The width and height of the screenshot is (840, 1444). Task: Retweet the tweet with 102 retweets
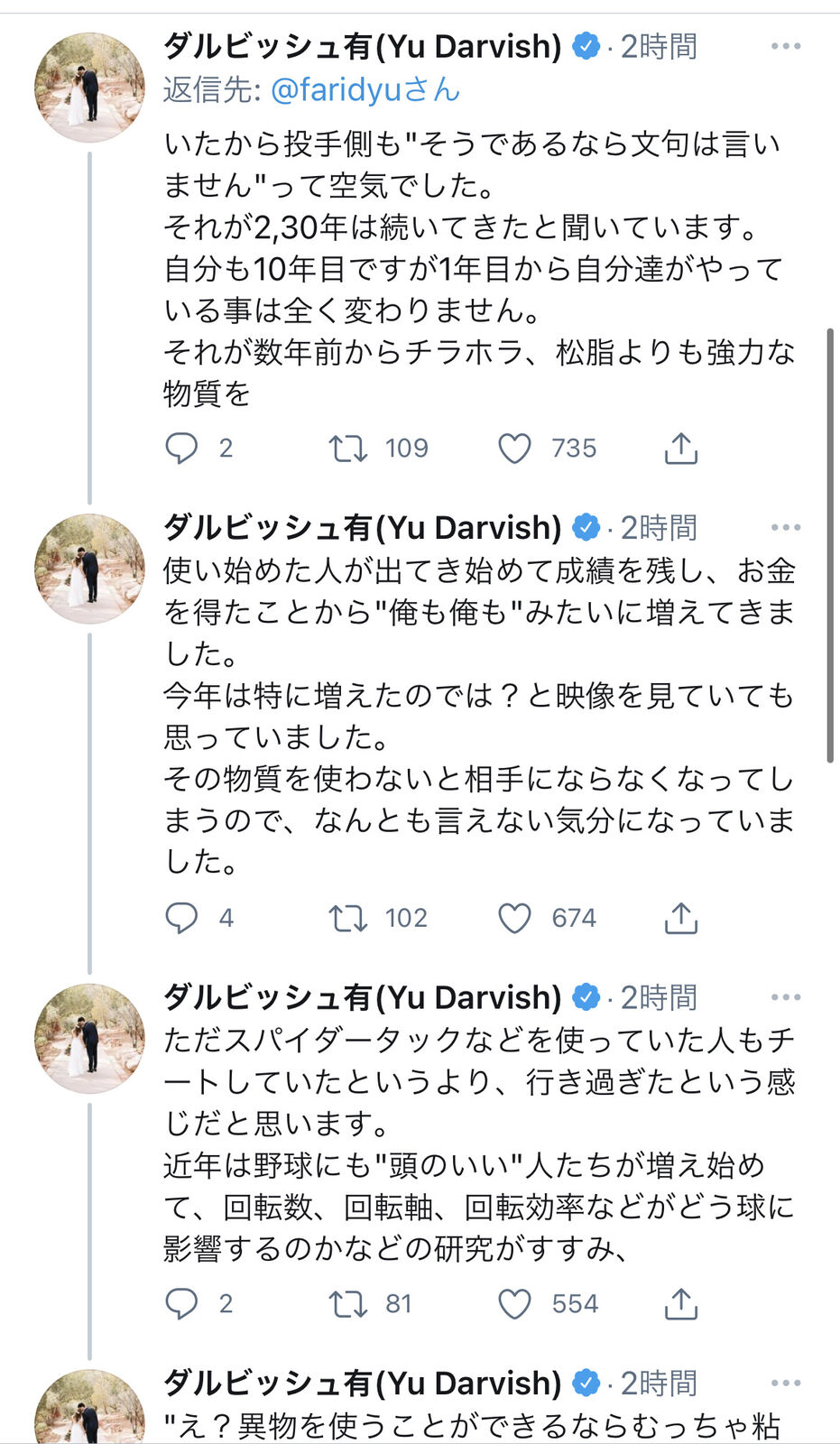tap(347, 918)
